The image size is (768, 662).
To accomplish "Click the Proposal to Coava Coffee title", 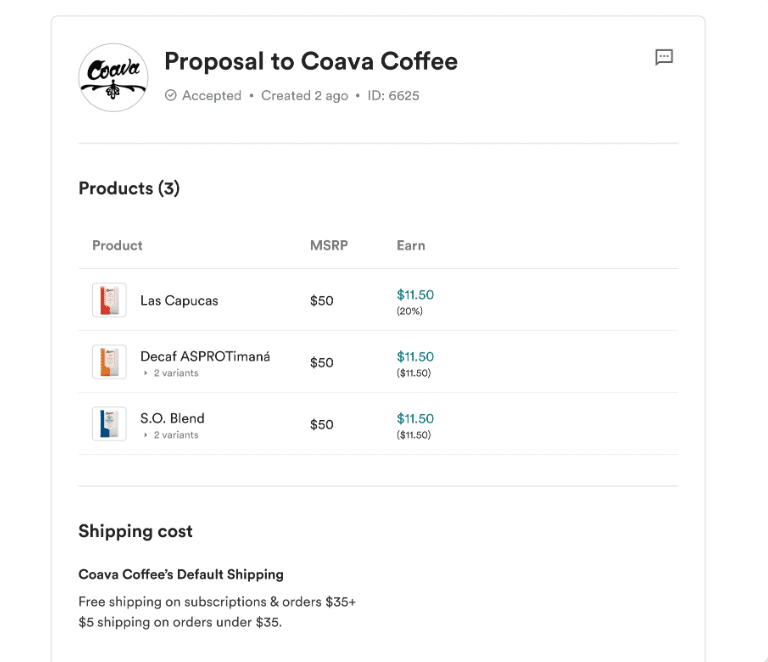I will (310, 61).
